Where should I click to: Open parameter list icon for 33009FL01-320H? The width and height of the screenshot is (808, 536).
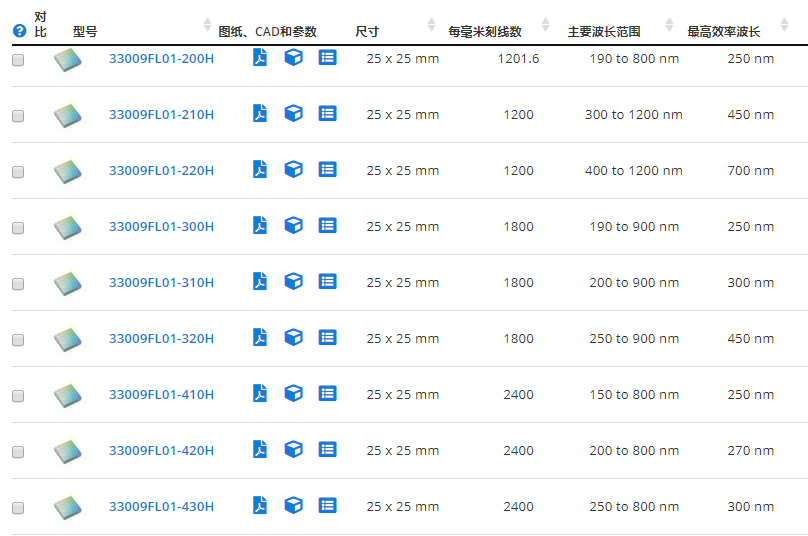(327, 338)
